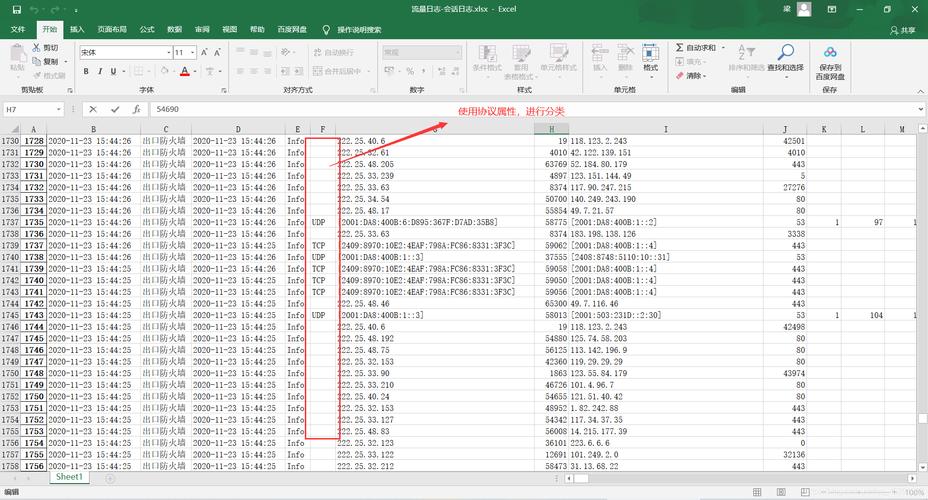Switch to the Formulas (公式) tab
The width and height of the screenshot is (928, 500).
point(147,30)
